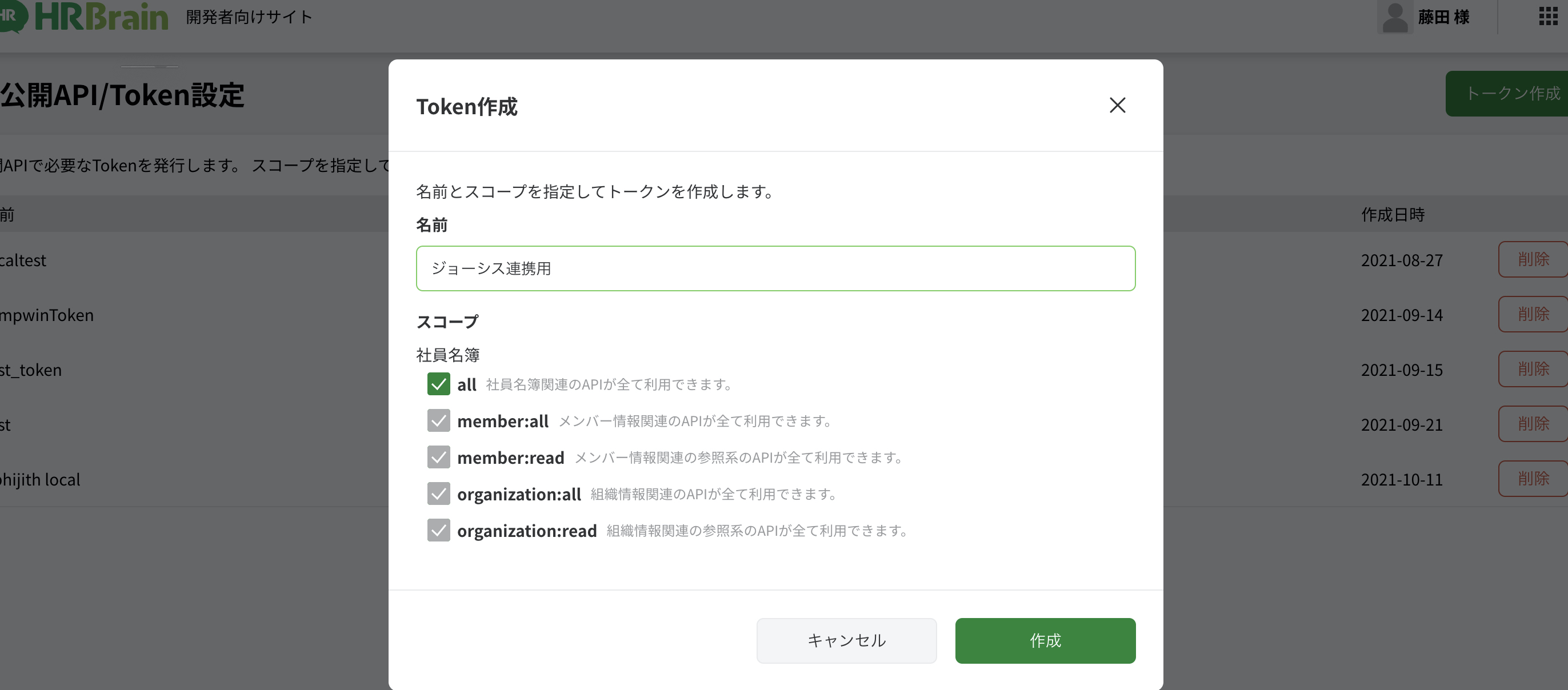
Task: Toggle the organization:all scope checkbox
Action: [x=438, y=494]
